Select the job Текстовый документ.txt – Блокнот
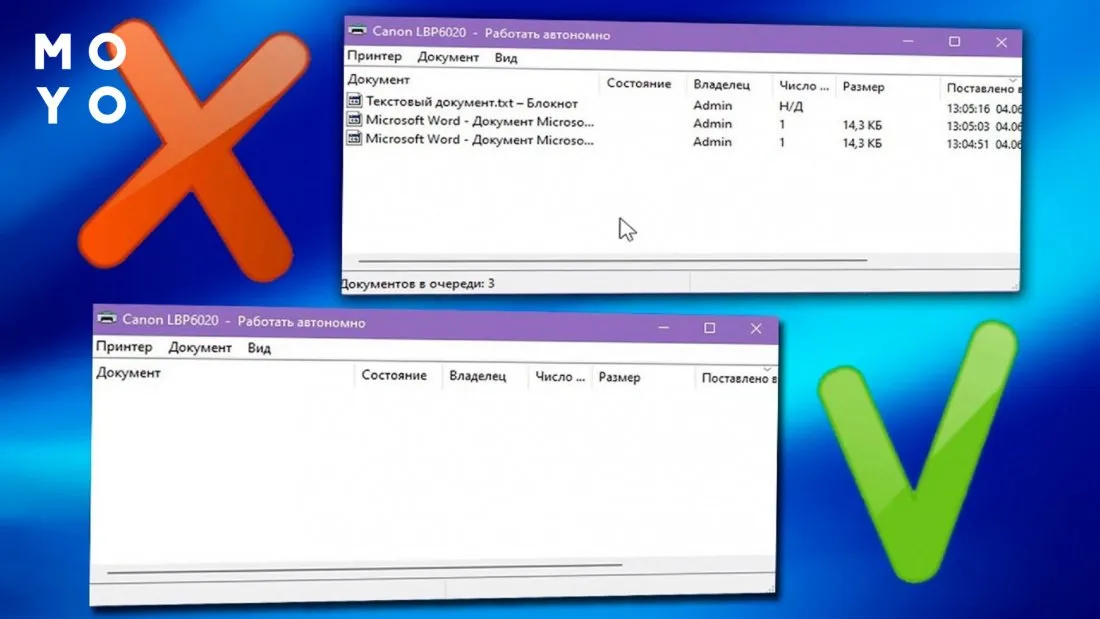This screenshot has height=619, width=1100. click(x=471, y=102)
